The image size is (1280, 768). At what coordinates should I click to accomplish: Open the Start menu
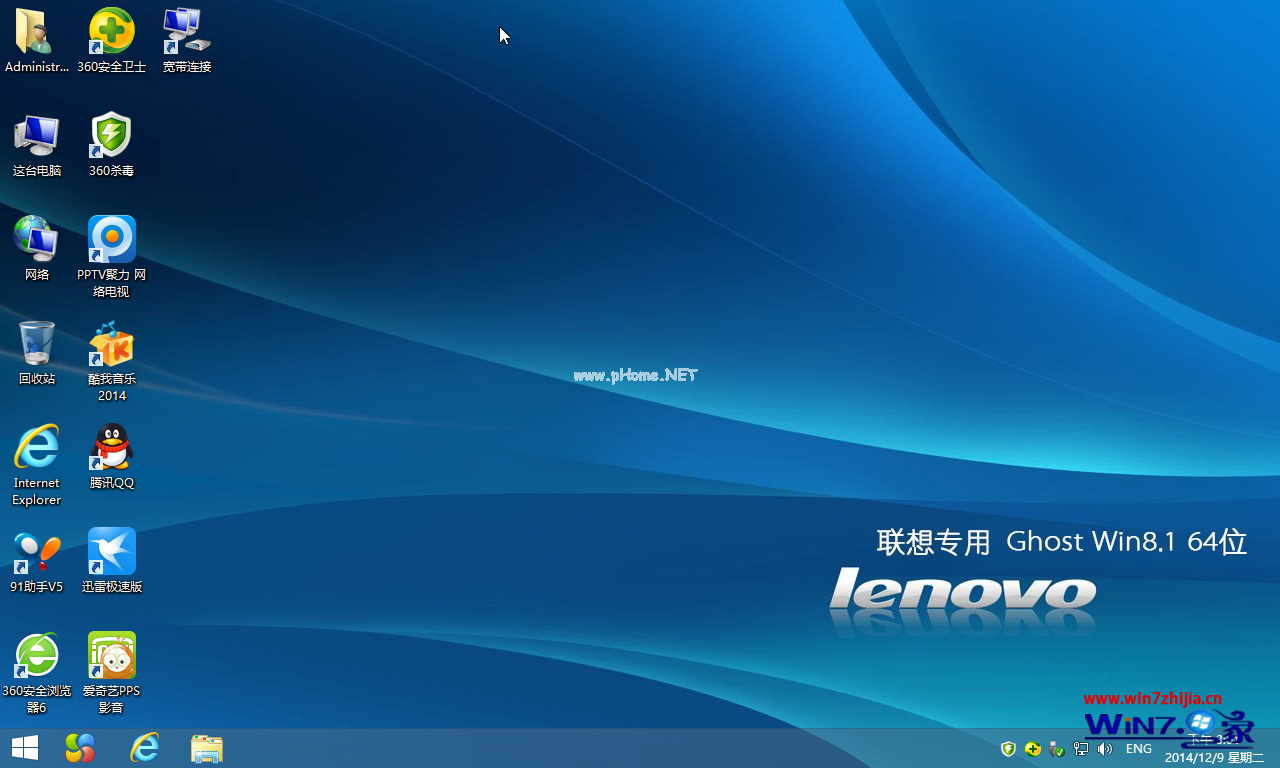click(x=24, y=747)
